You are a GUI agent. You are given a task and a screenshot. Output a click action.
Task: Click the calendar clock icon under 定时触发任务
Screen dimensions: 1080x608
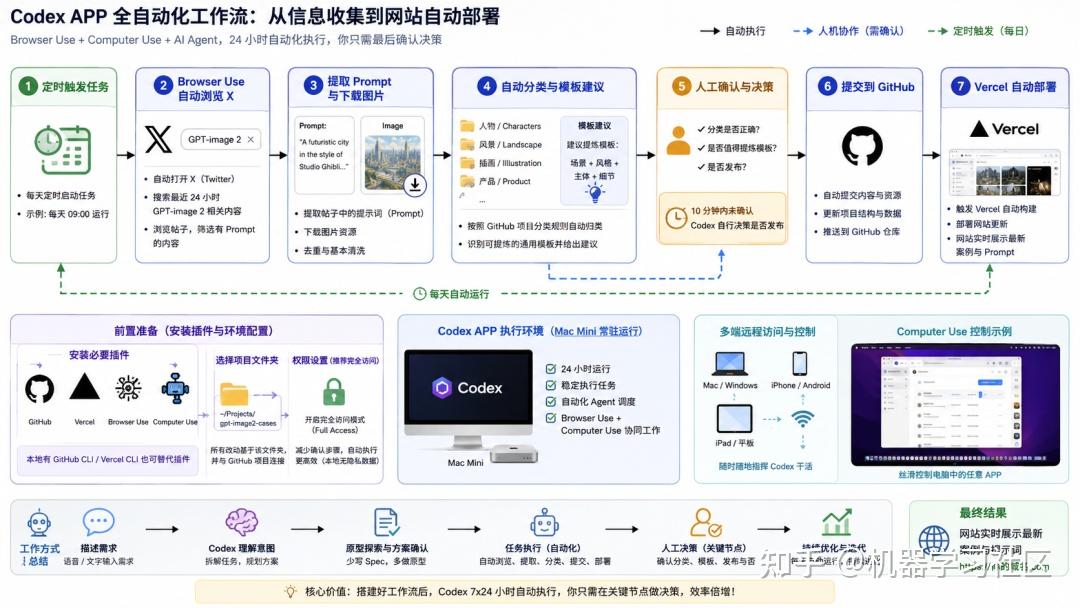point(63,149)
